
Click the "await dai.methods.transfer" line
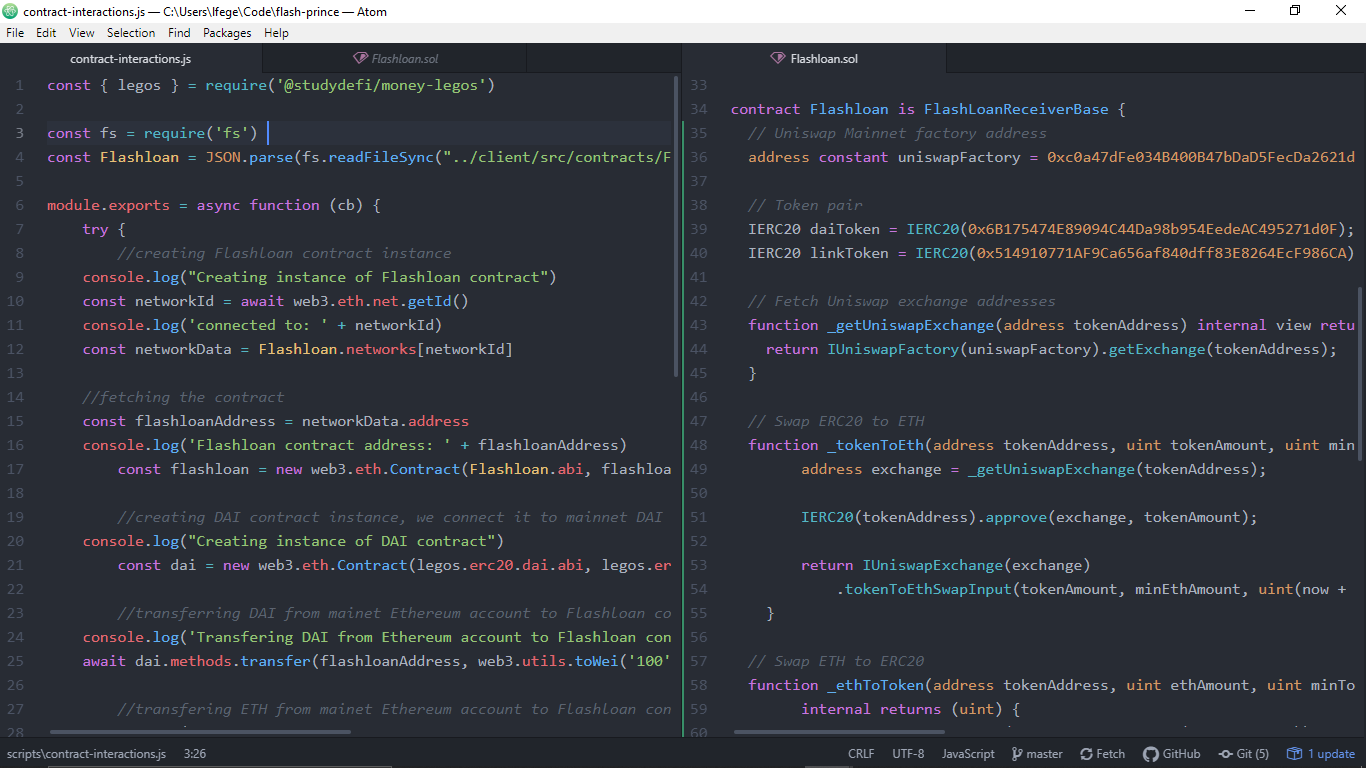(377, 661)
